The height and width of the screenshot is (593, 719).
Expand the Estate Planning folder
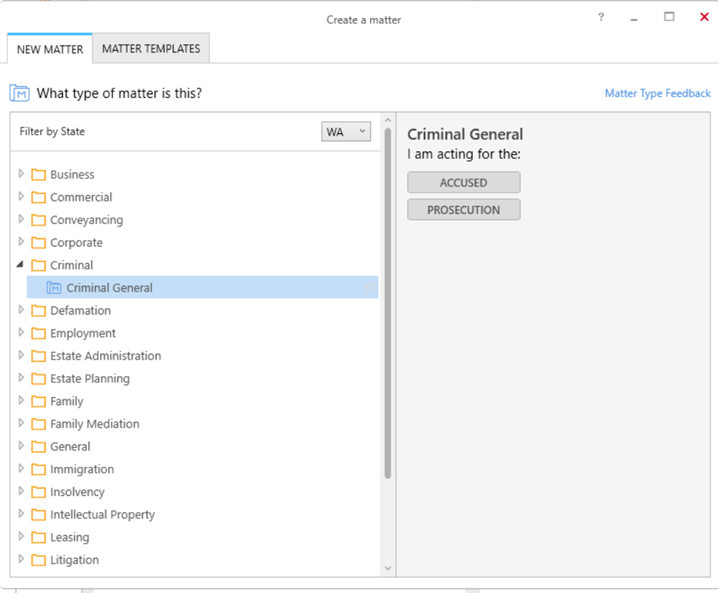coord(21,378)
